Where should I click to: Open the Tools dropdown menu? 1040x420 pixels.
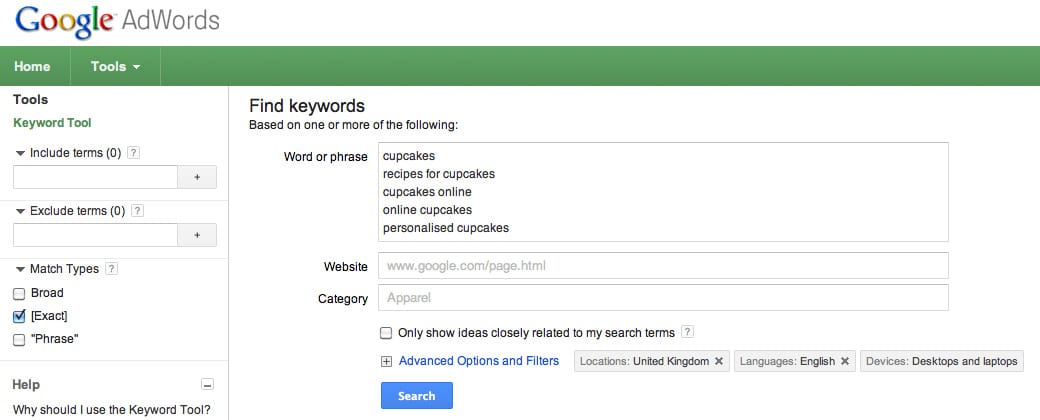pyautogui.click(x=115, y=67)
